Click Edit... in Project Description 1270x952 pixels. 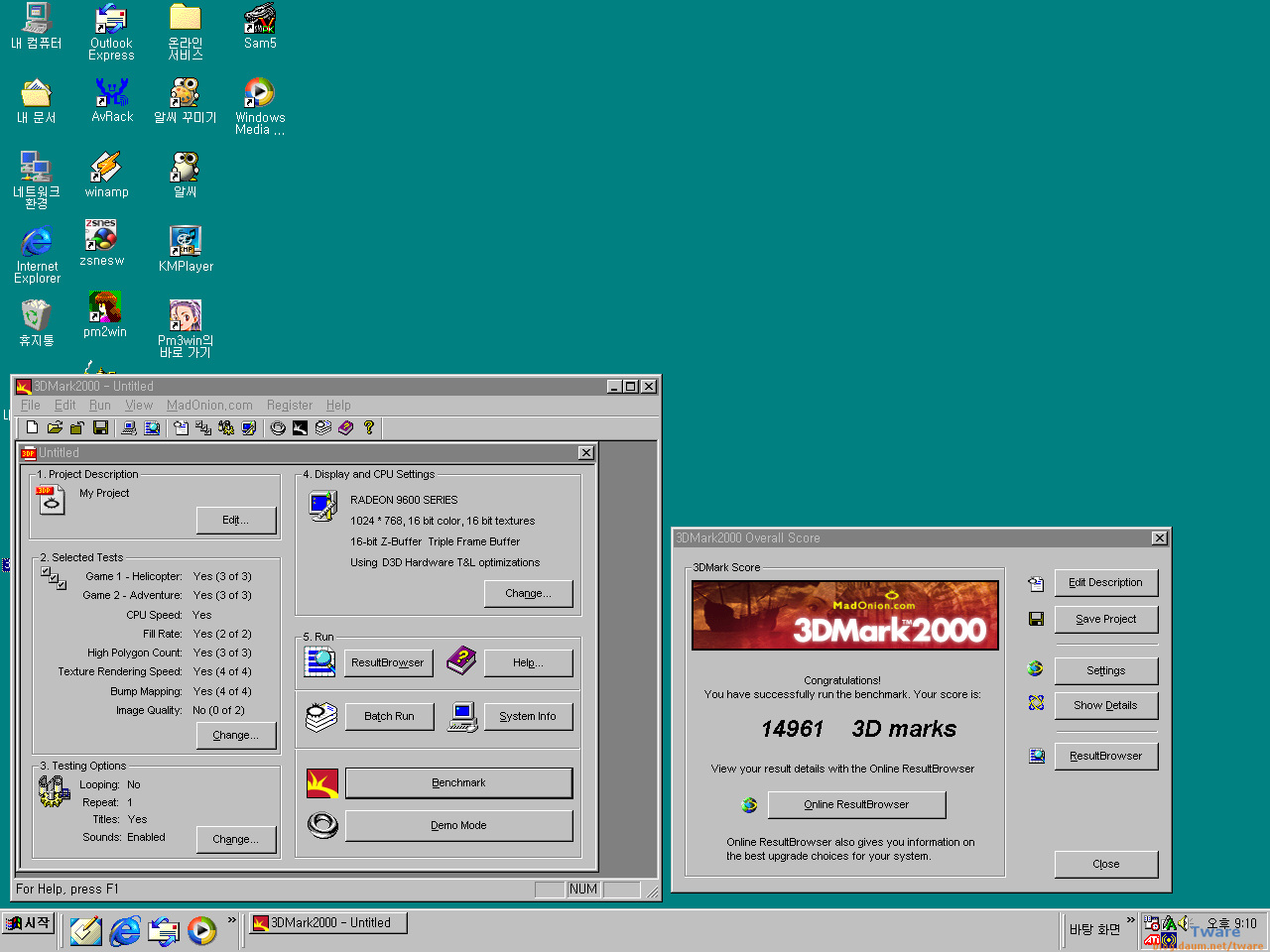(x=236, y=520)
